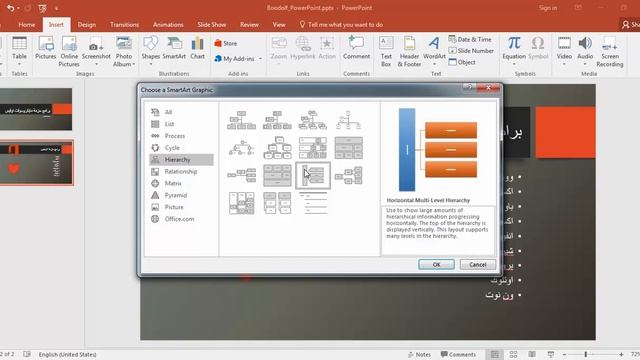The image size is (640, 360).
Task: Click the Normal view icon
Action: click(x=495, y=354)
